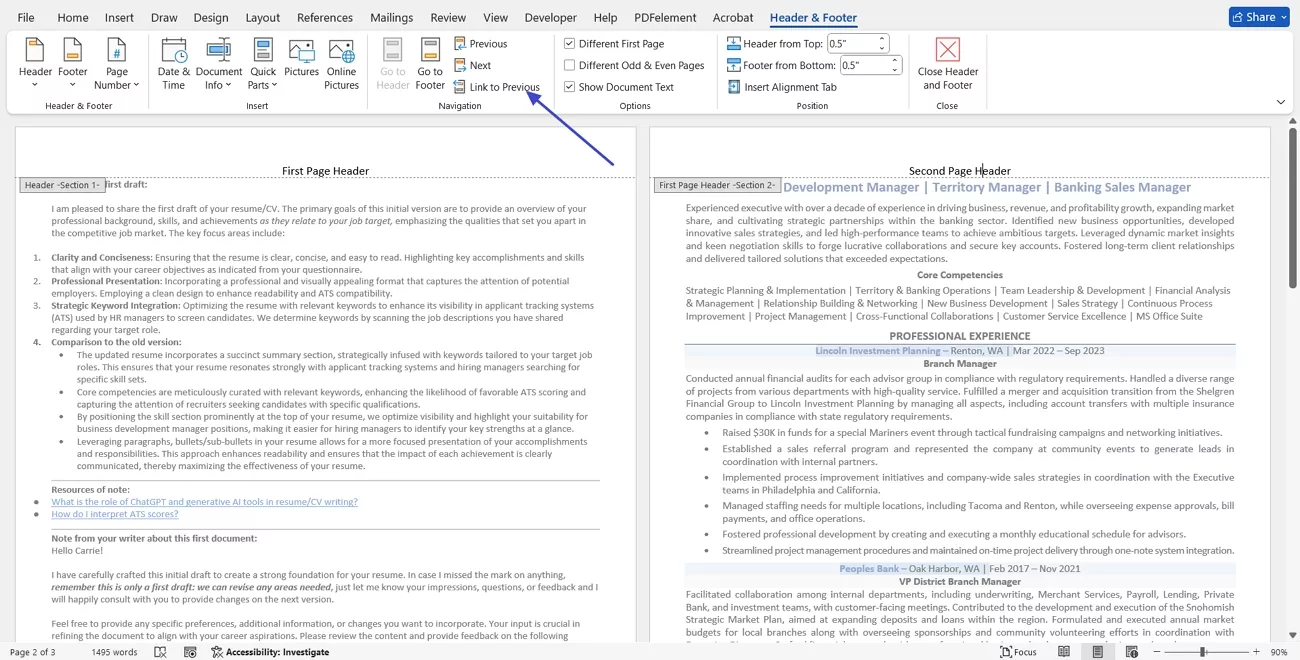Image resolution: width=1300 pixels, height=660 pixels.
Task: Switch to the Acrobat tab
Action: click(x=733, y=18)
